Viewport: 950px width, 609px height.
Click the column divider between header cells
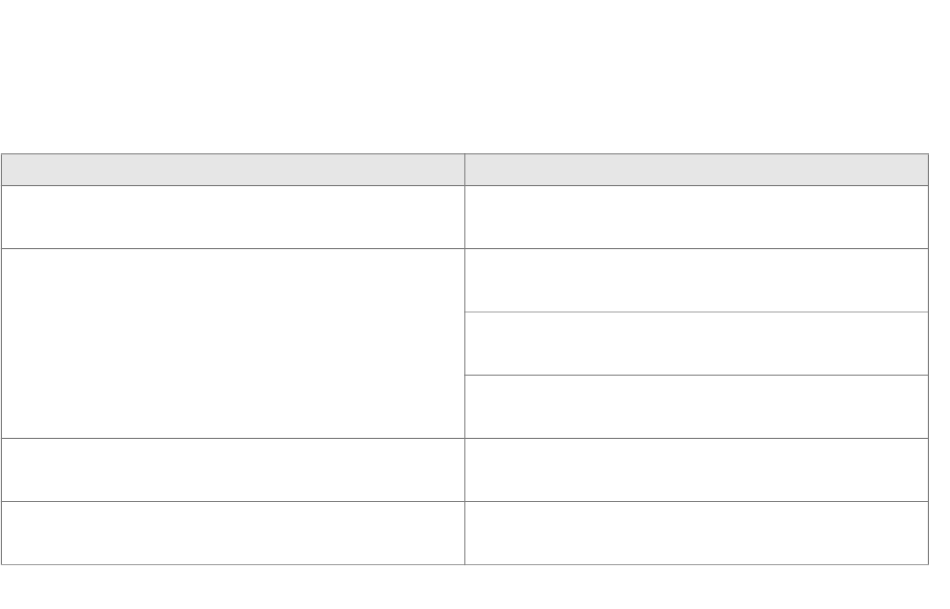coord(465,170)
